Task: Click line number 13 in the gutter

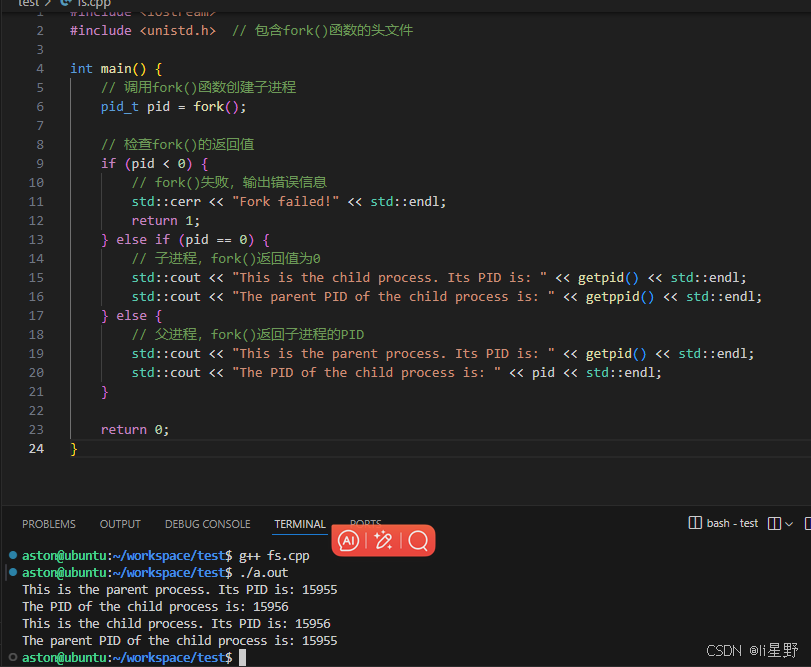Action: point(36,240)
